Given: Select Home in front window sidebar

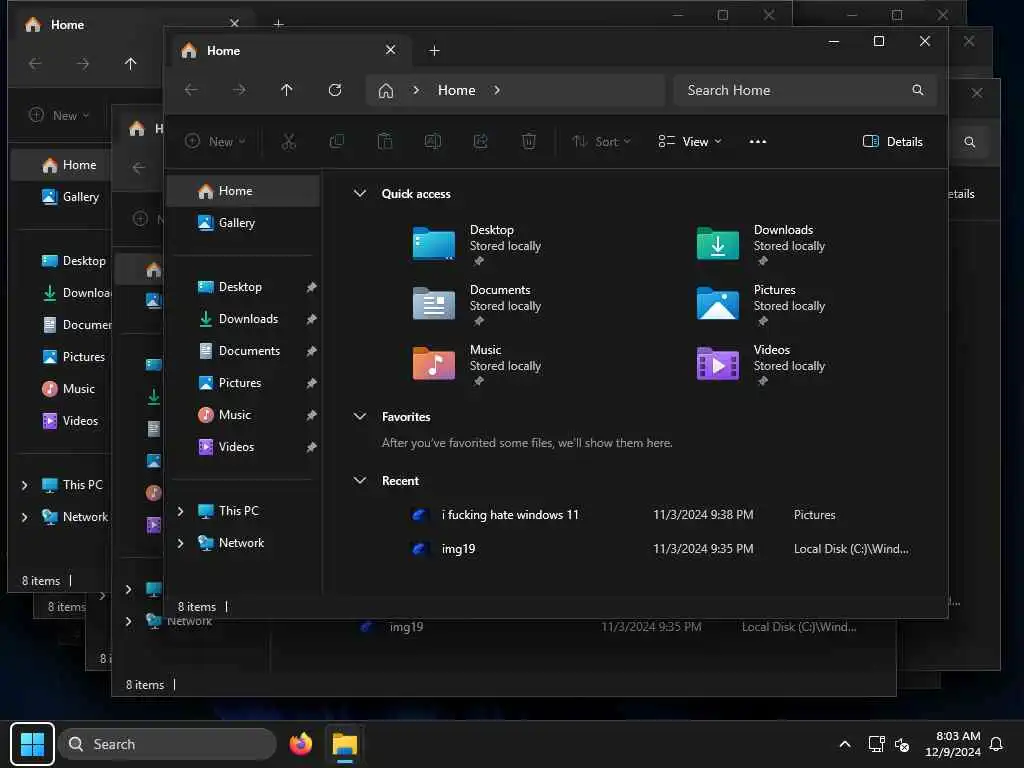Looking at the screenshot, I should tap(243, 191).
